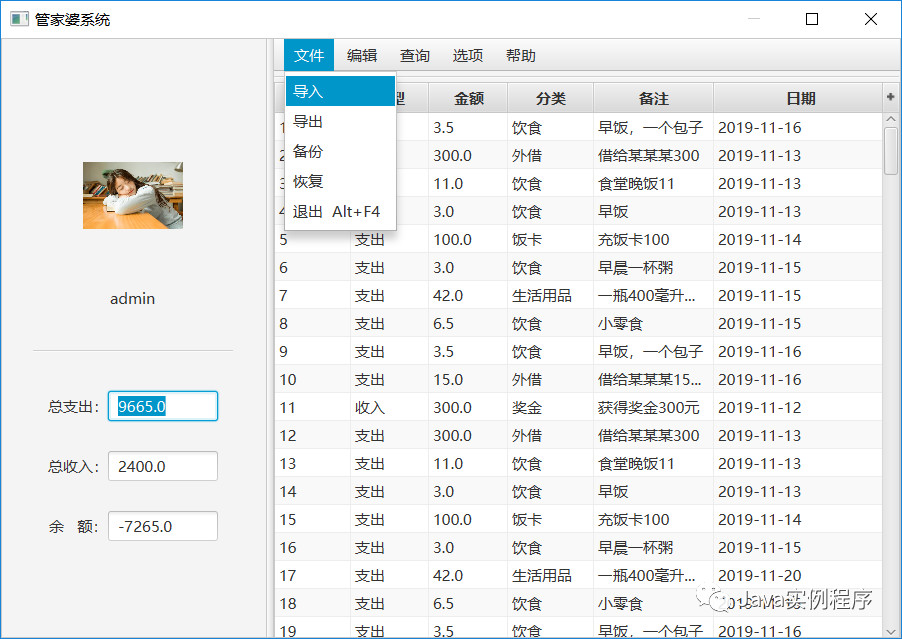The height and width of the screenshot is (639, 902).
Task: Click the 总支出 field showing 9665.0
Action: click(163, 406)
